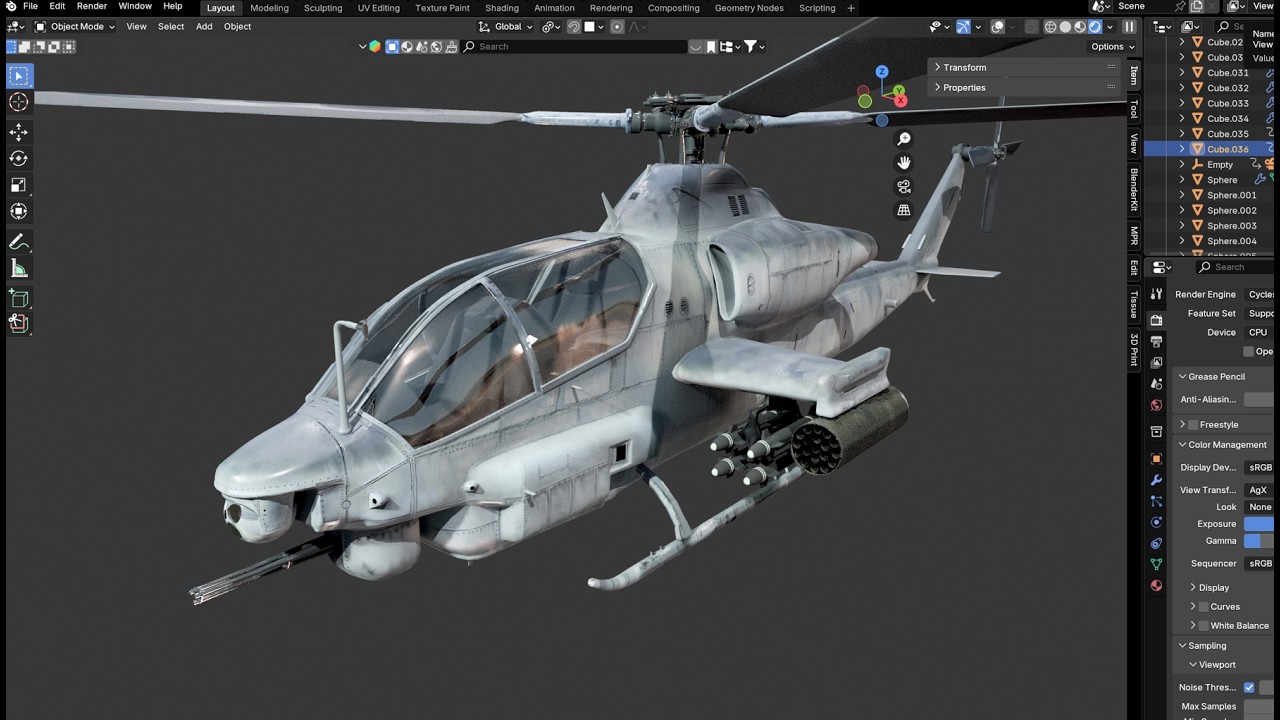Switch to wireframe viewport shading
Image resolution: width=1280 pixels, height=720 pixels.
click(x=1051, y=27)
